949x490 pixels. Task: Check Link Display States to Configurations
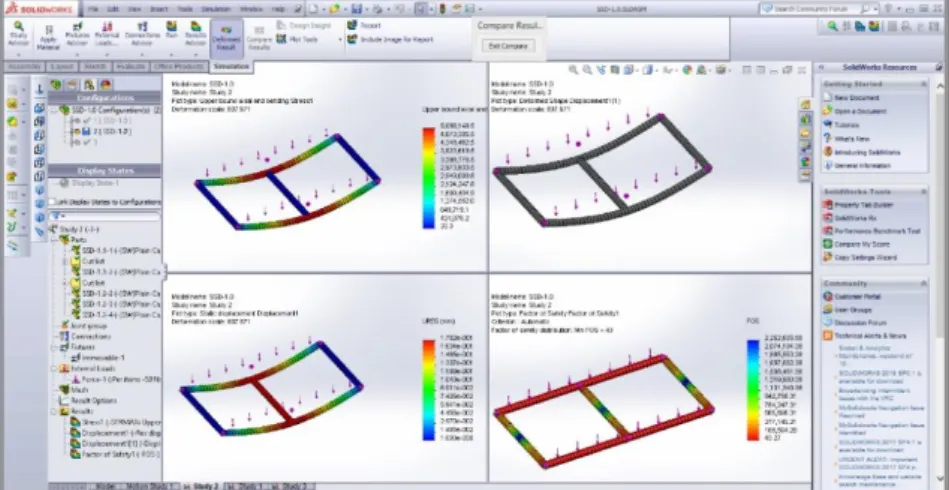click(x=53, y=201)
